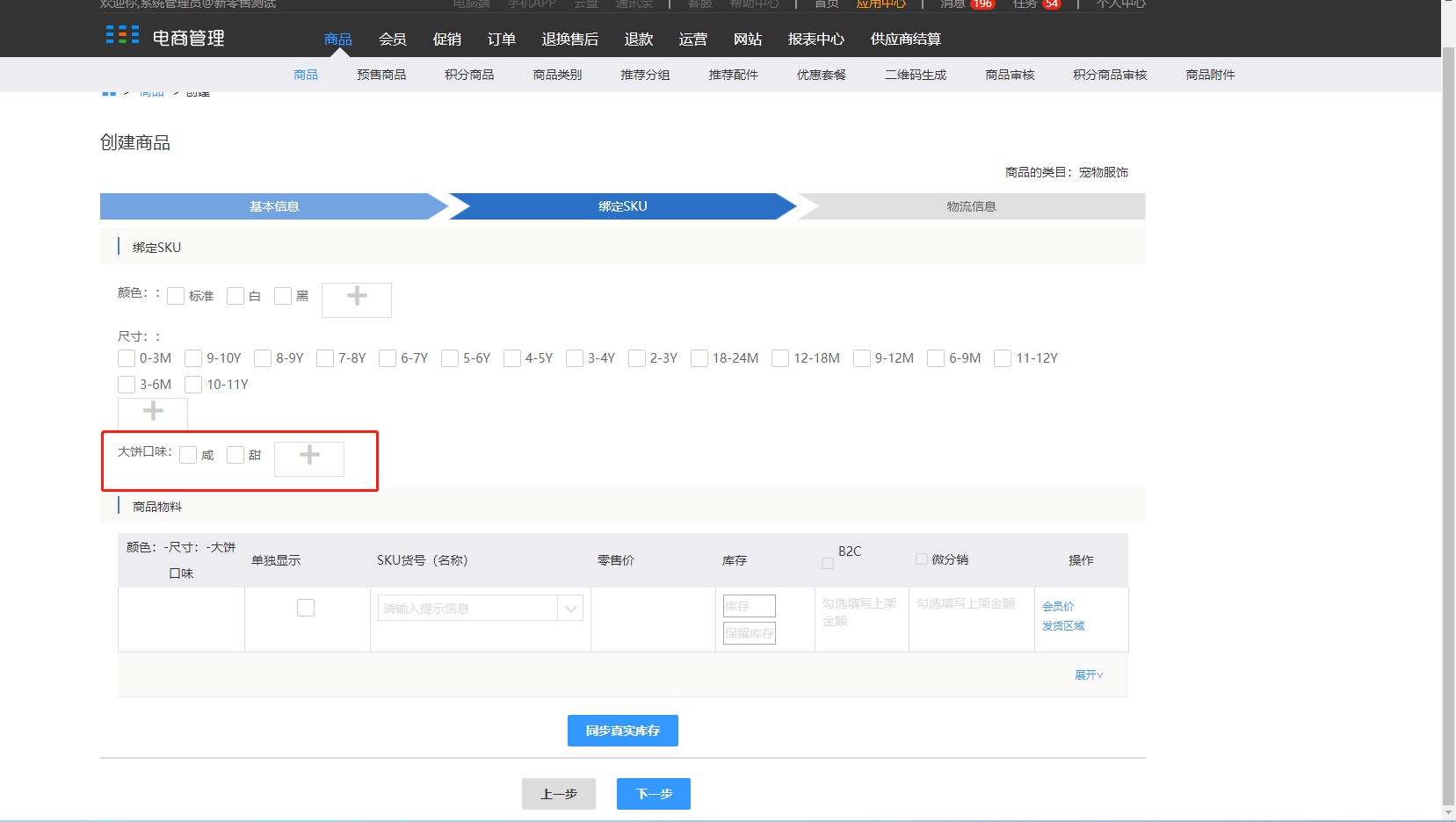Check the 单独显示 checkbox in the SKU row
The width and height of the screenshot is (1456, 822).
[306, 608]
